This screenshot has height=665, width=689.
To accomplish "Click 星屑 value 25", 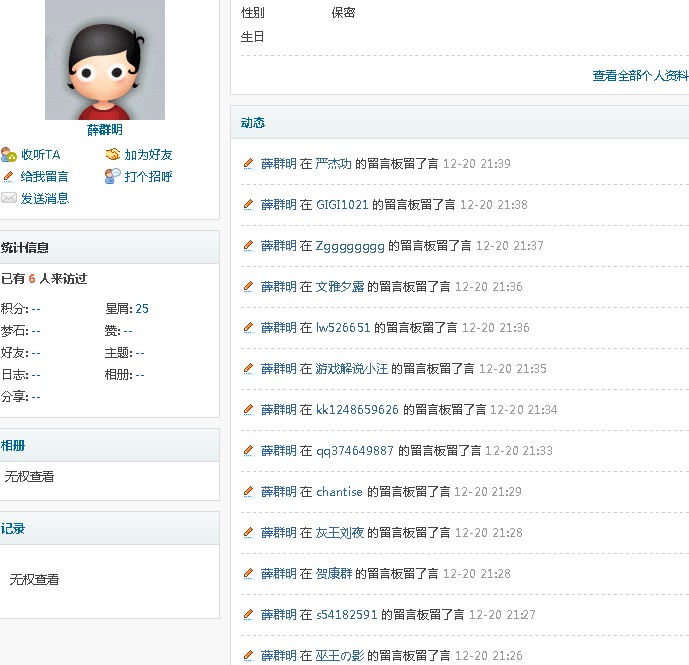I will coord(142,309).
